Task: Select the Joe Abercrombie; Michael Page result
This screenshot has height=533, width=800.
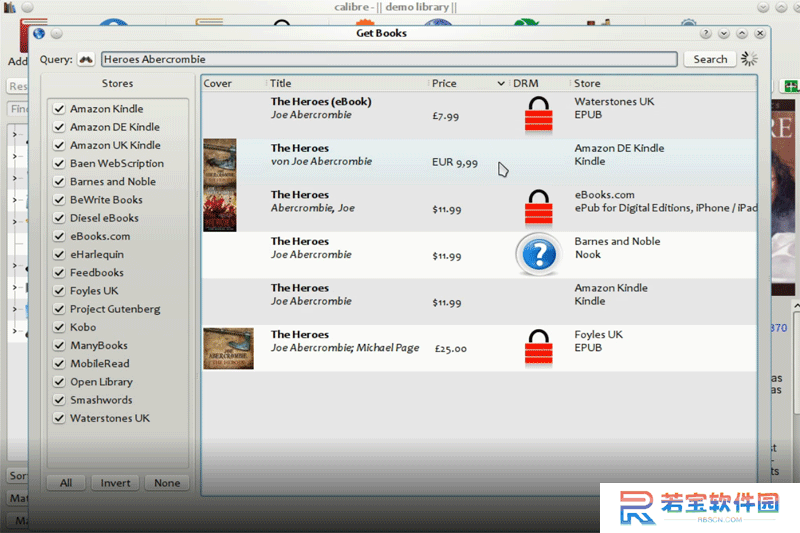Action: coord(345,348)
